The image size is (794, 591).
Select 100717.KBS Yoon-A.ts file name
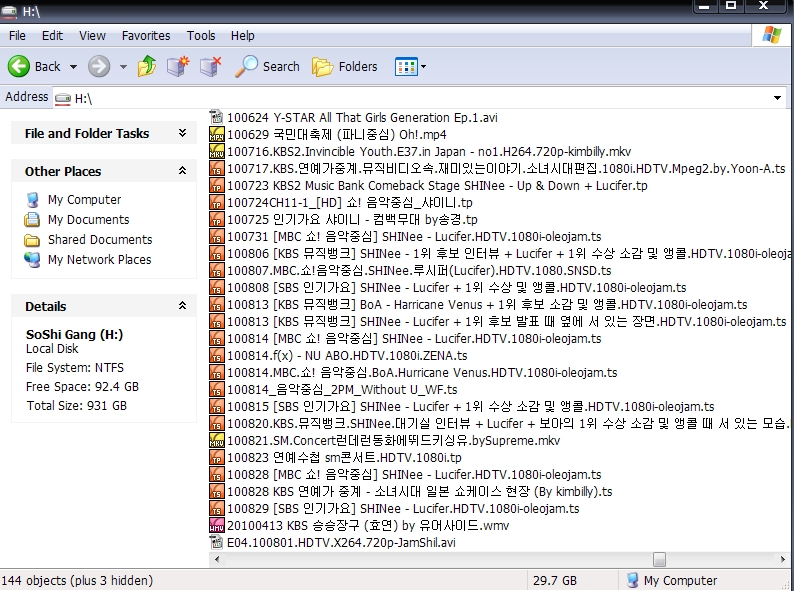pyautogui.click(x=506, y=169)
